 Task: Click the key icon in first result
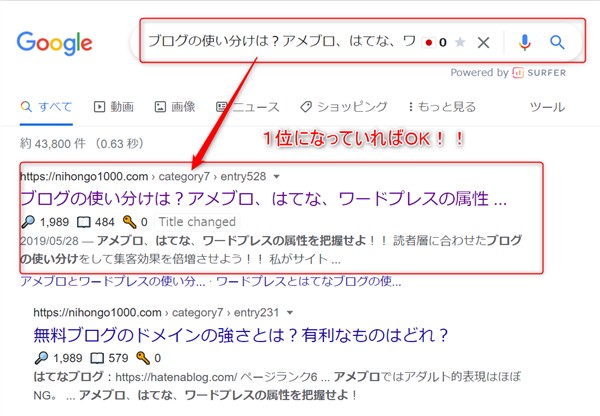[x=129, y=222]
